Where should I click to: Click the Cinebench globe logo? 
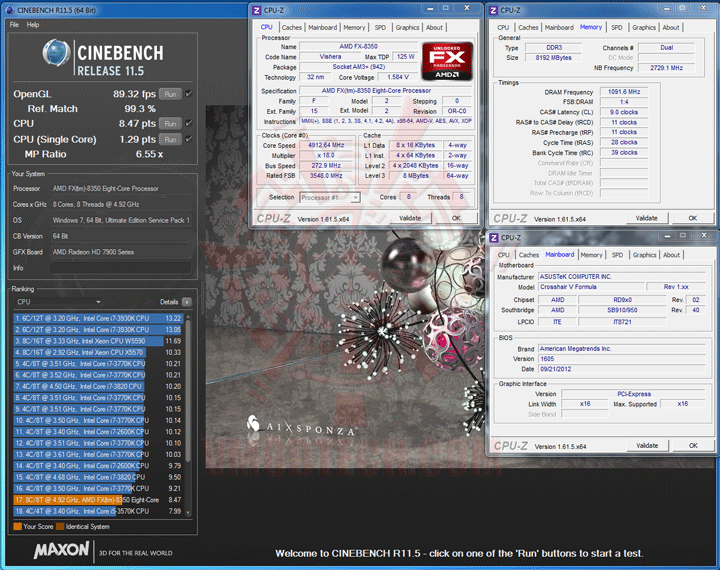coord(56,52)
